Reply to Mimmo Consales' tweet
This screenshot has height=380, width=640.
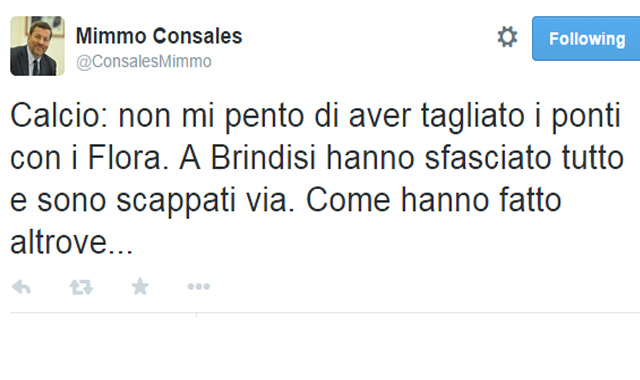pyautogui.click(x=22, y=287)
